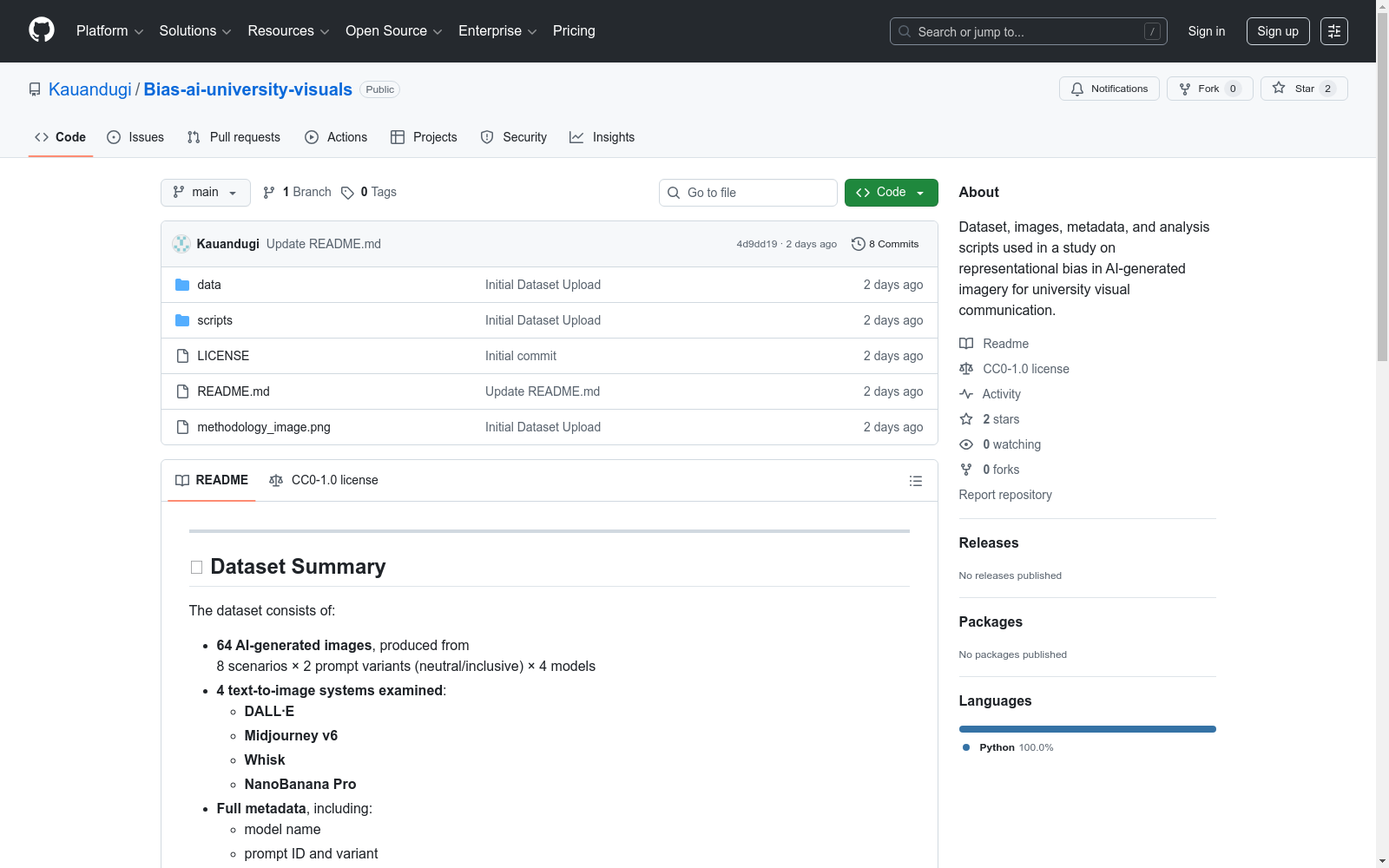Open the Bias-ai-university-visuals repository link
This screenshot has height=868, width=1389.
247,89
